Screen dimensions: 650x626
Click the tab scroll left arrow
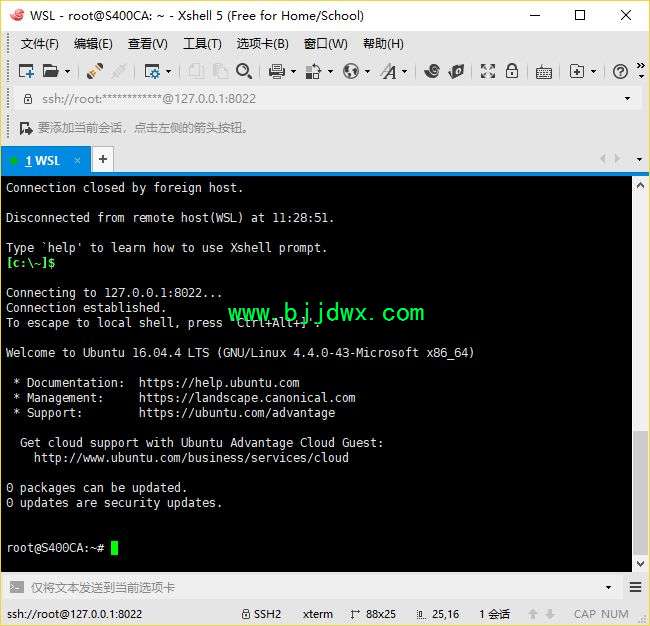click(603, 158)
